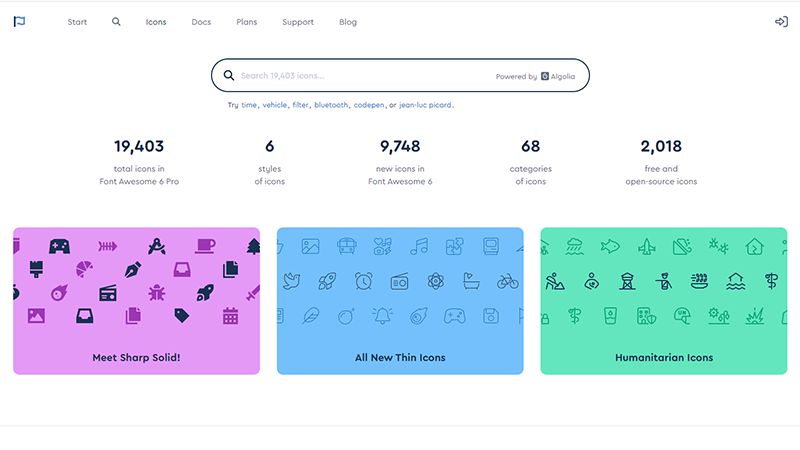The height and width of the screenshot is (450, 800).
Task: Select the bathtub icon
Action: 471,281
